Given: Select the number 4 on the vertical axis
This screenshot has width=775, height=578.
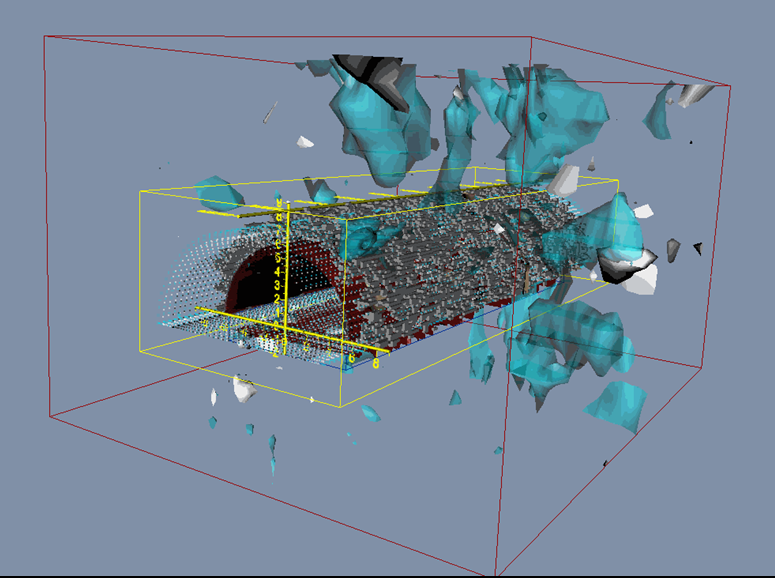Looking at the screenshot, I should (x=277, y=272).
